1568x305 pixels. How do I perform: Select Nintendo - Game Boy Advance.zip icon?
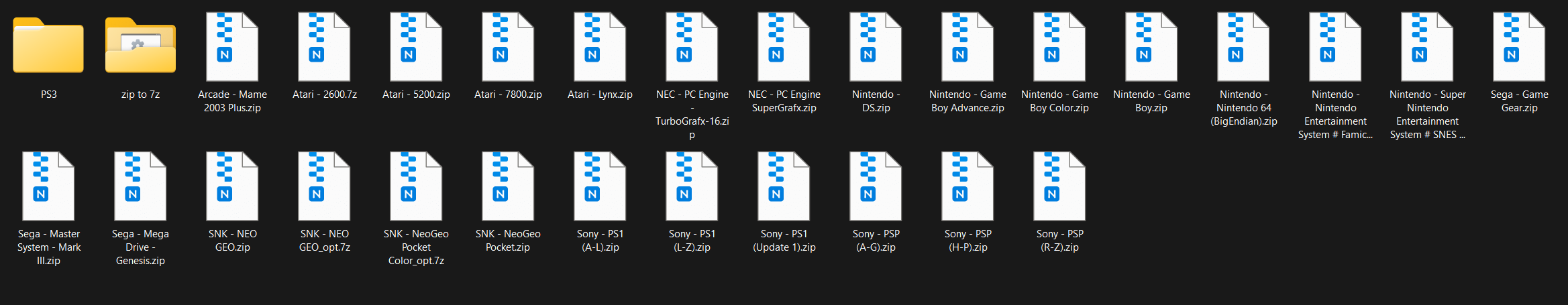[968, 46]
